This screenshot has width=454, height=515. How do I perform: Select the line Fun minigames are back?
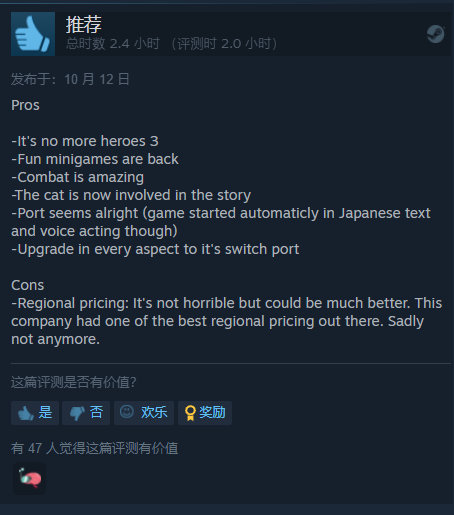(x=95, y=159)
